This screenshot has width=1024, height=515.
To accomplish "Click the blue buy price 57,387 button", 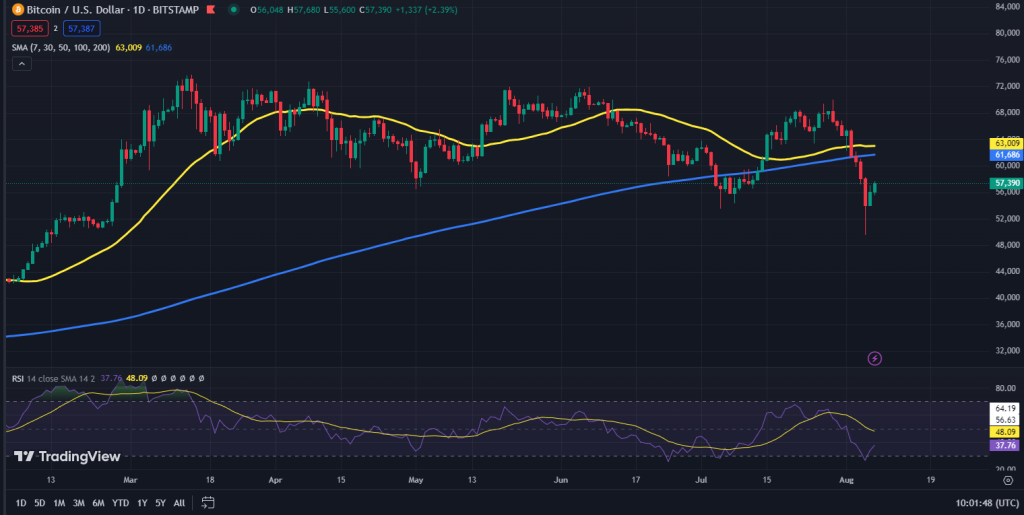I will tap(82, 29).
